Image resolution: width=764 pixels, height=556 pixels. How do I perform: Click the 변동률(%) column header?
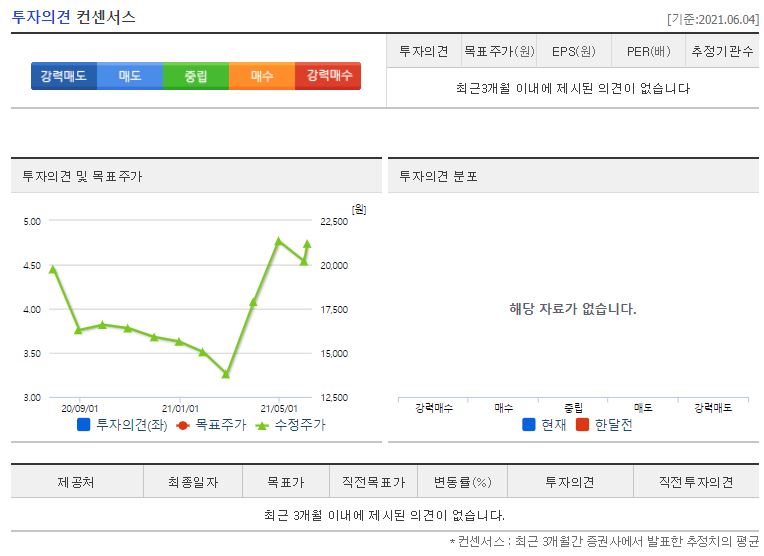pyautogui.click(x=462, y=482)
